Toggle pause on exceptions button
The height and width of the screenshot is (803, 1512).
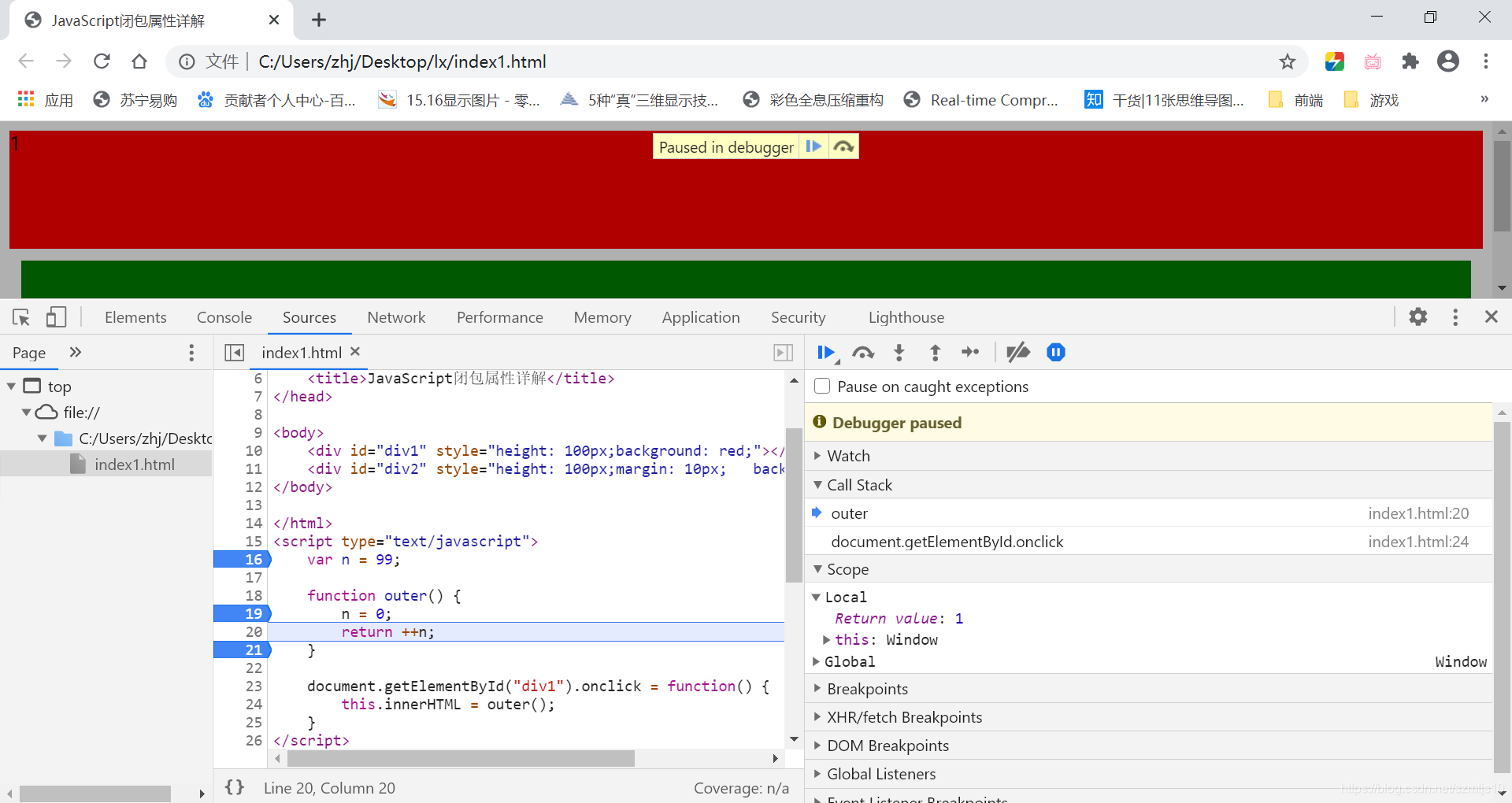[1056, 353]
